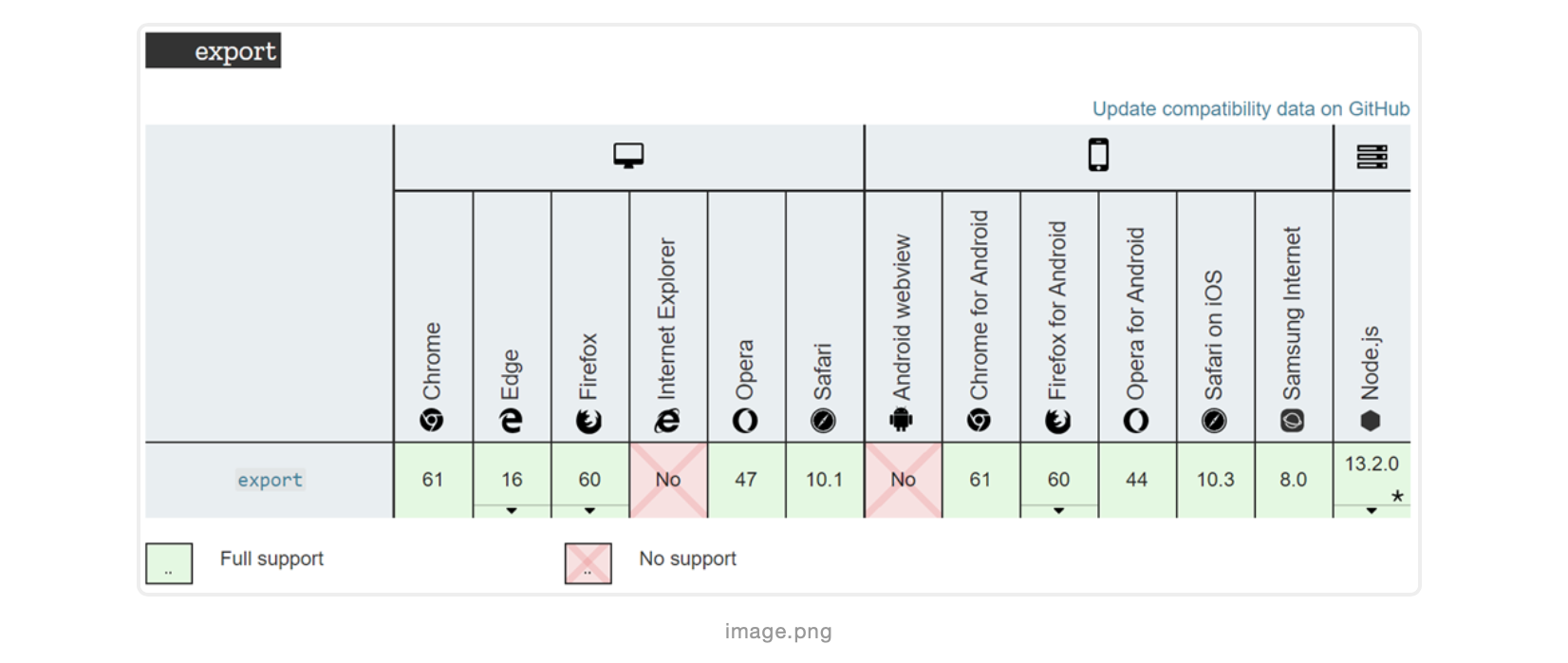Click the Chrome browser logo icon
Viewport: 1568px width, 663px height.
(x=432, y=420)
